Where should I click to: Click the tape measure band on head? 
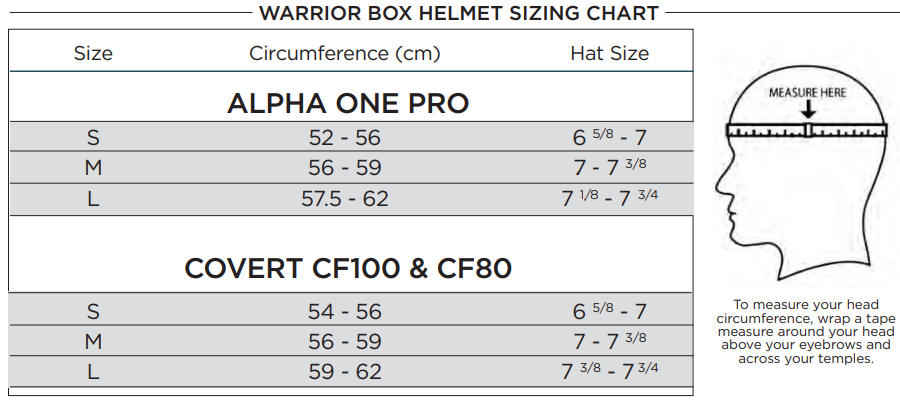[806, 130]
